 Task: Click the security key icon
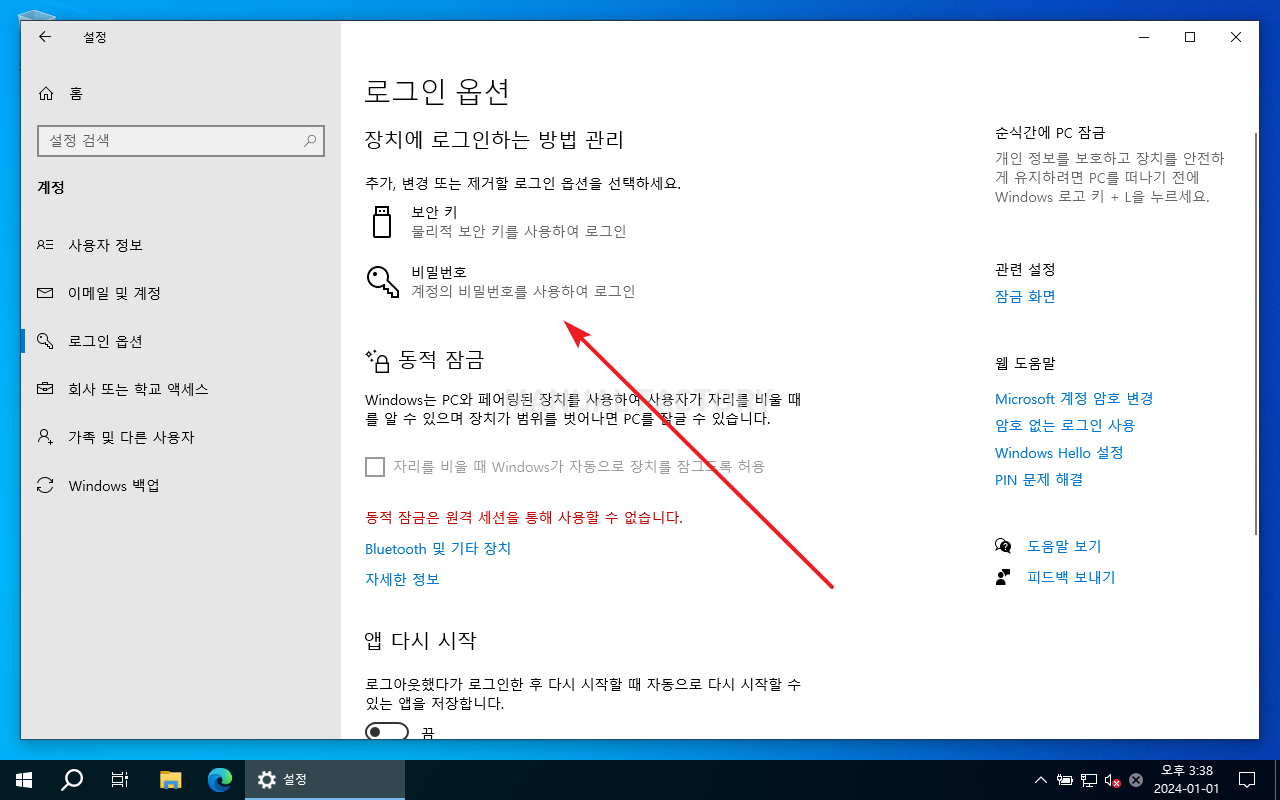(x=381, y=222)
